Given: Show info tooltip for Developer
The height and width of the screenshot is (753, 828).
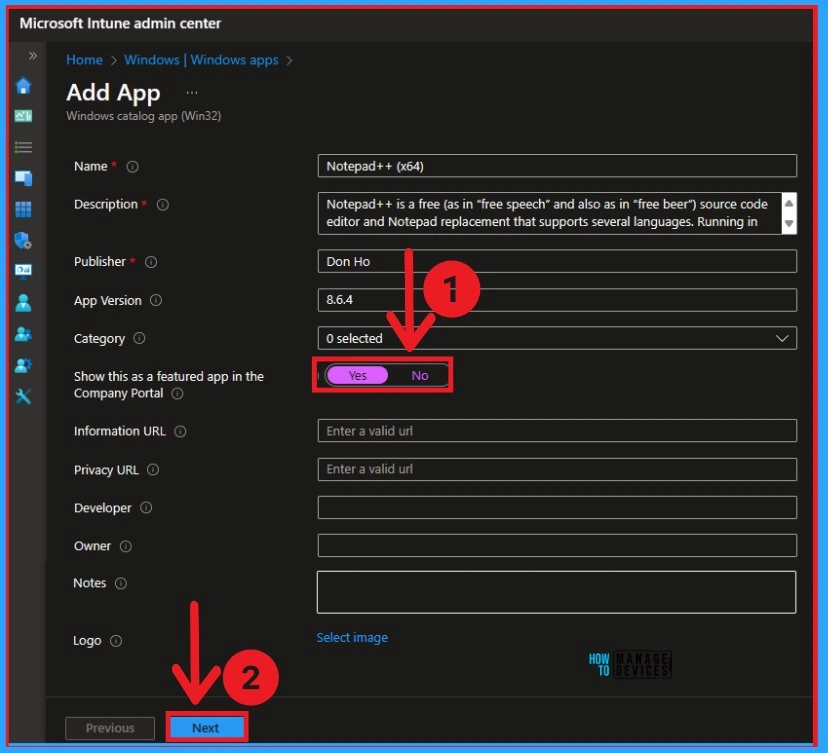Looking at the screenshot, I should (x=146, y=507).
